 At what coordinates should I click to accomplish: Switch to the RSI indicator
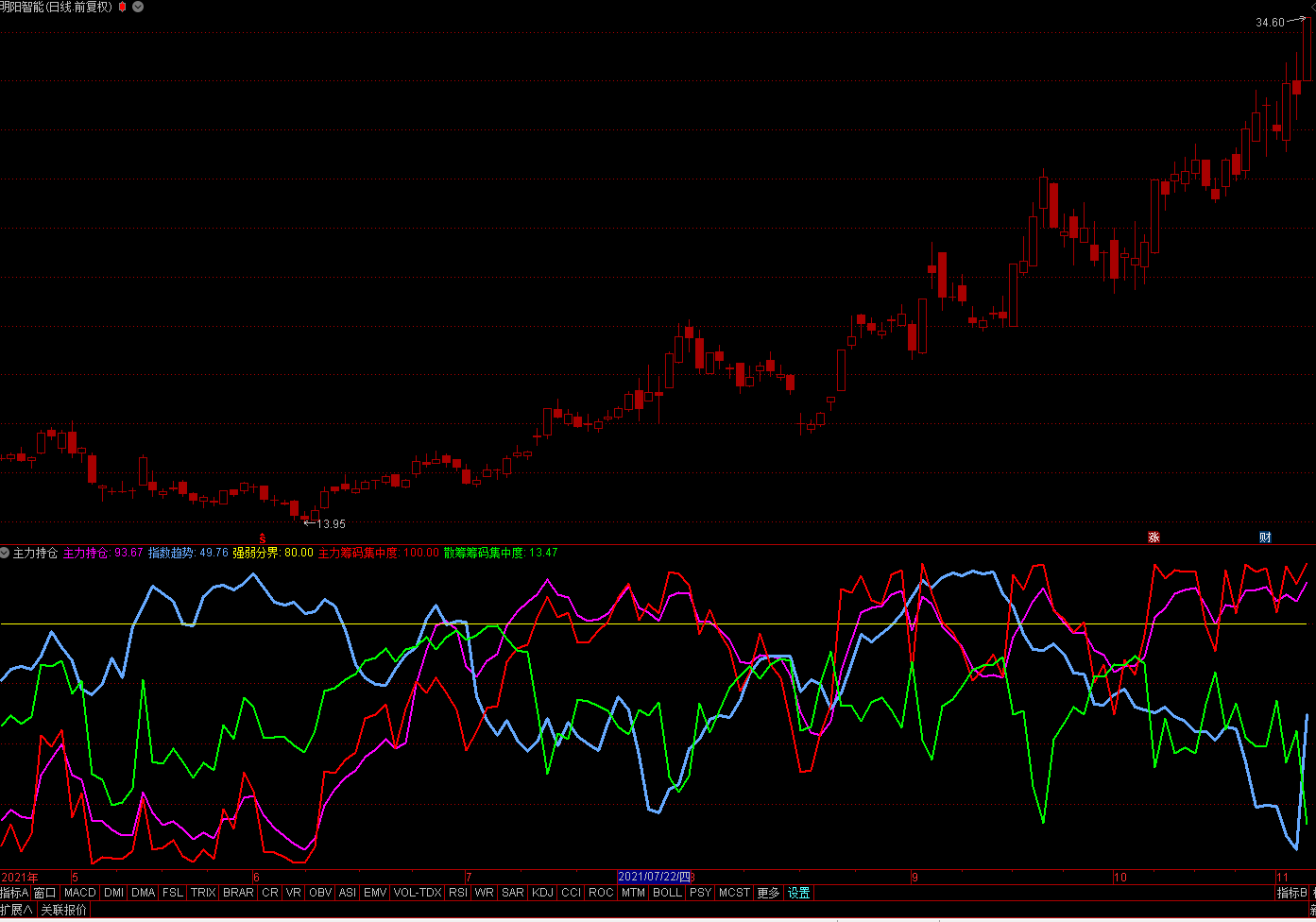point(458,893)
